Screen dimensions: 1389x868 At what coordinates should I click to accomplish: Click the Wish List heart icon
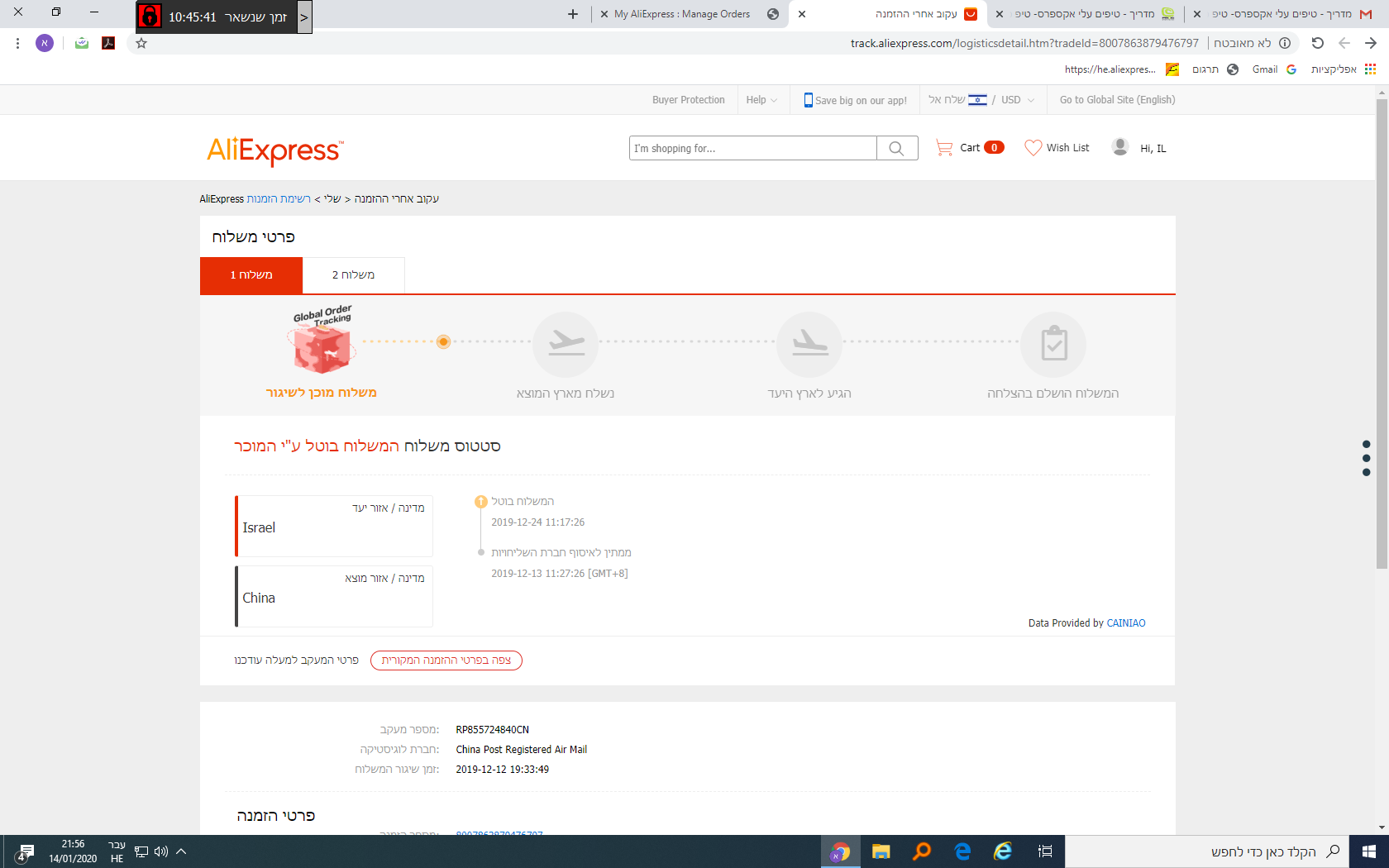(x=1033, y=148)
